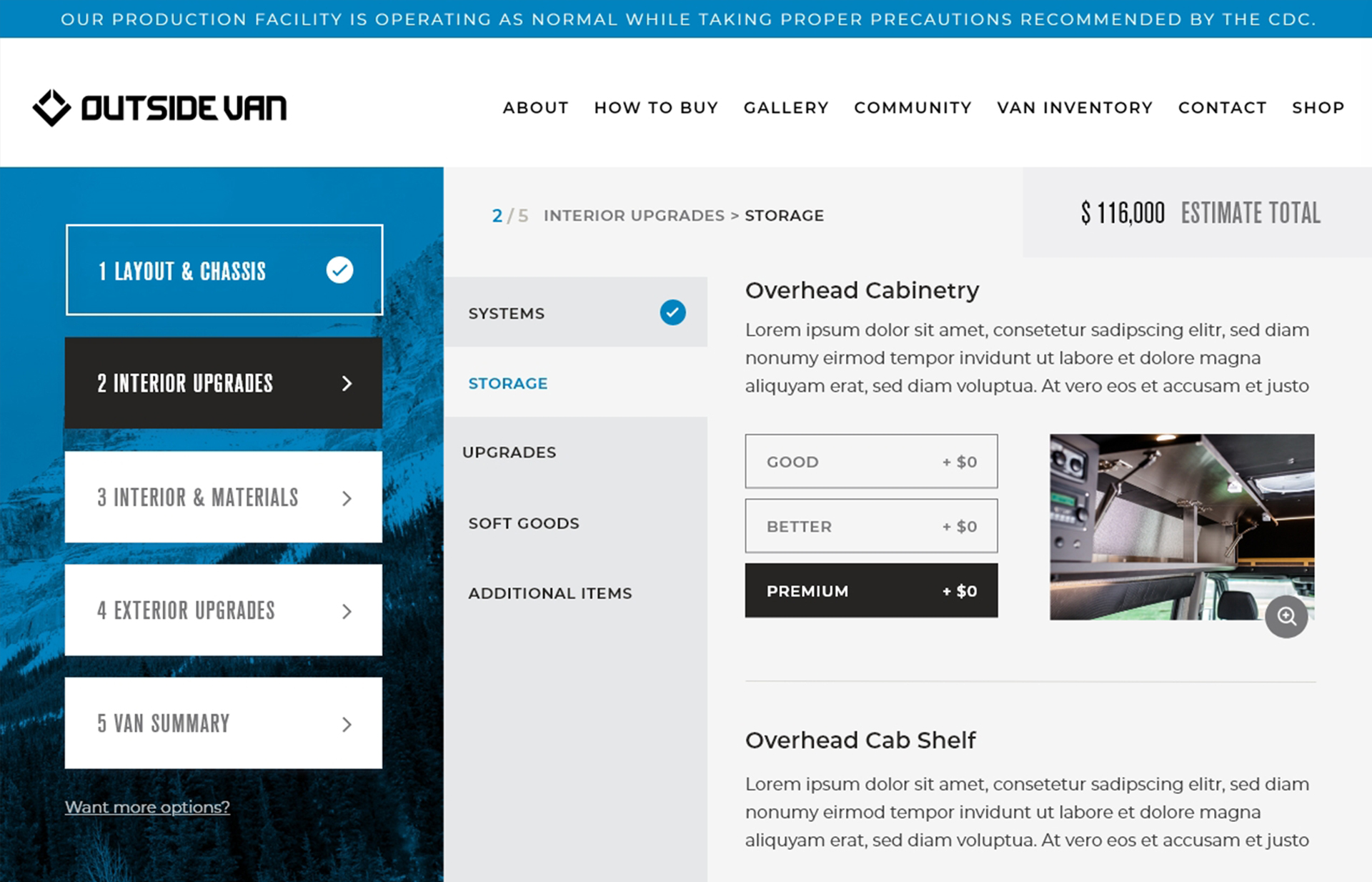Select the Better cabinetry option
The height and width of the screenshot is (882, 1372).
pos(870,526)
